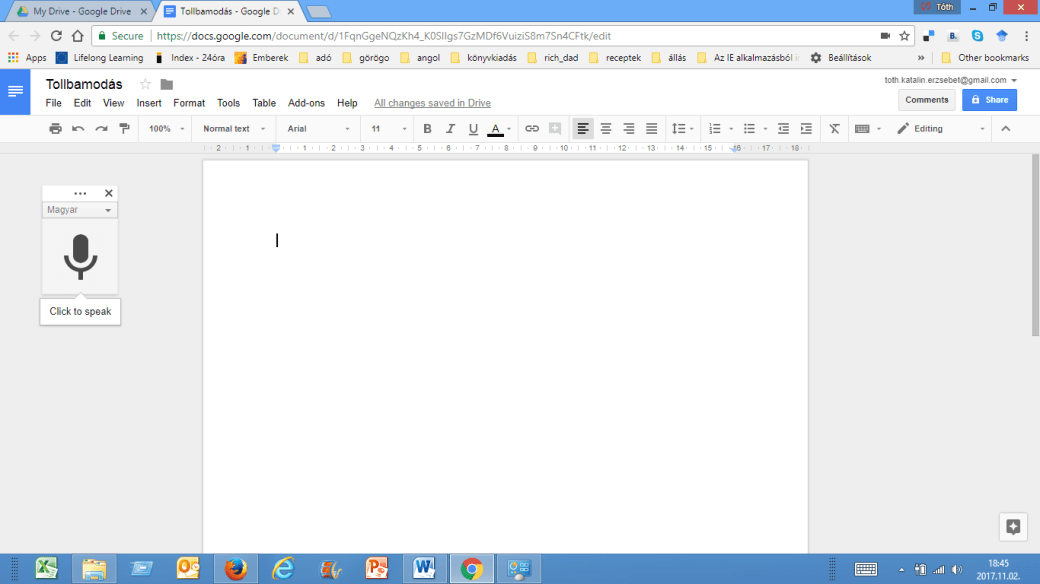Enable center text alignment
This screenshot has height=584, width=1040.
click(x=606, y=129)
